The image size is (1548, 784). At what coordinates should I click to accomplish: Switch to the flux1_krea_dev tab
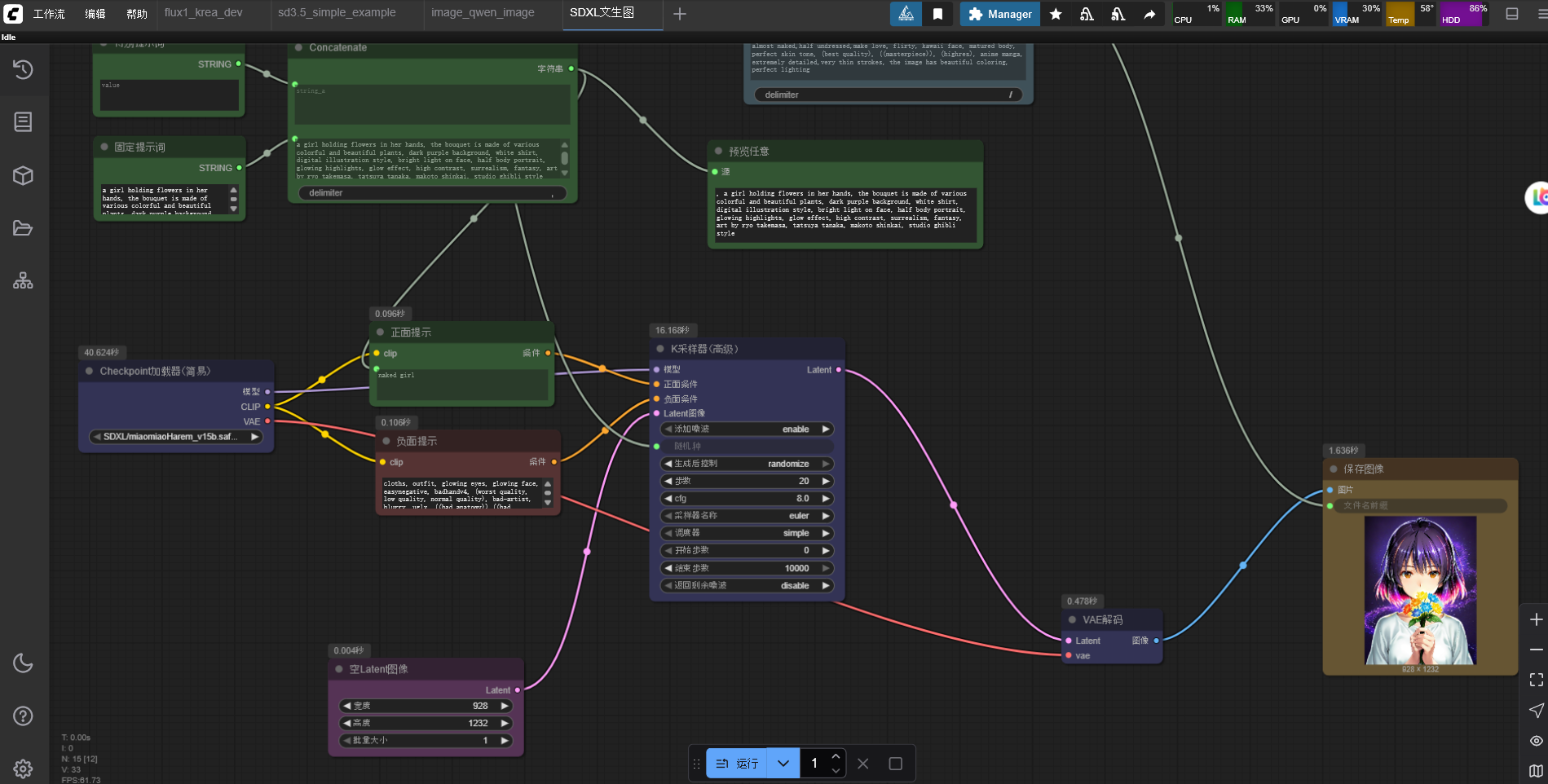tap(204, 13)
